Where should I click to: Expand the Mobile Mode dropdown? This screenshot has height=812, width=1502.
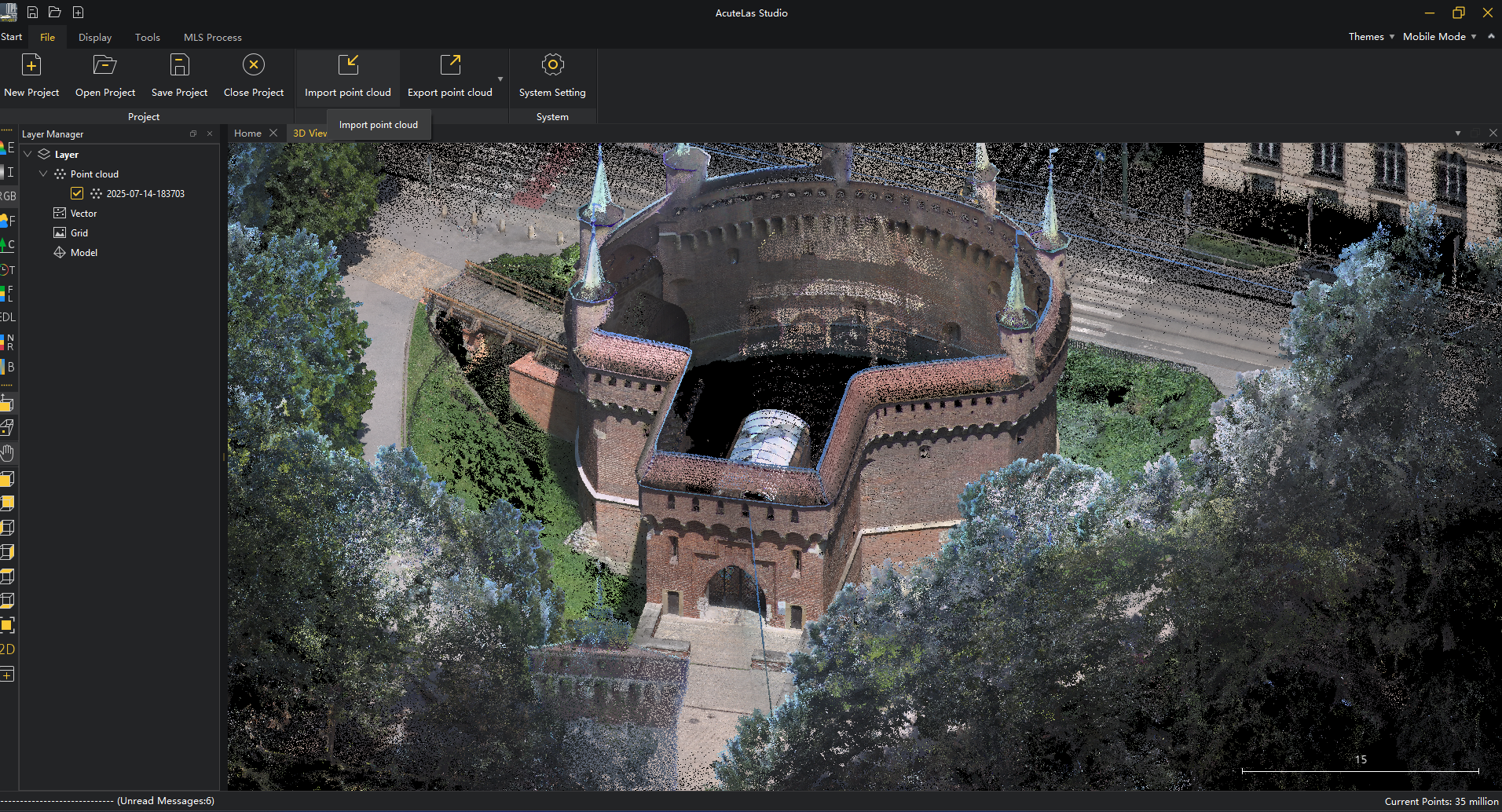[x=1439, y=37]
